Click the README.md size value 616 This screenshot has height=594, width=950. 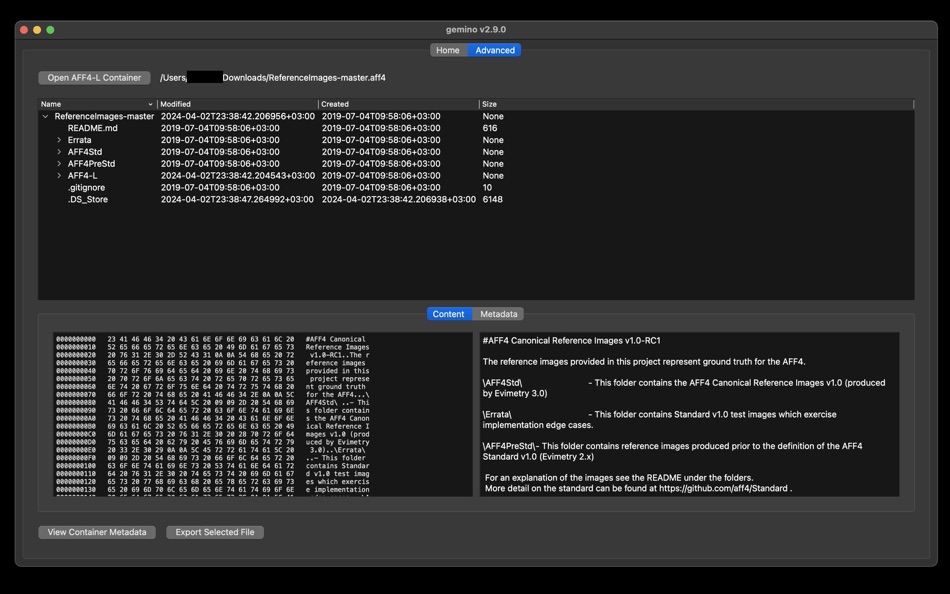pos(490,128)
